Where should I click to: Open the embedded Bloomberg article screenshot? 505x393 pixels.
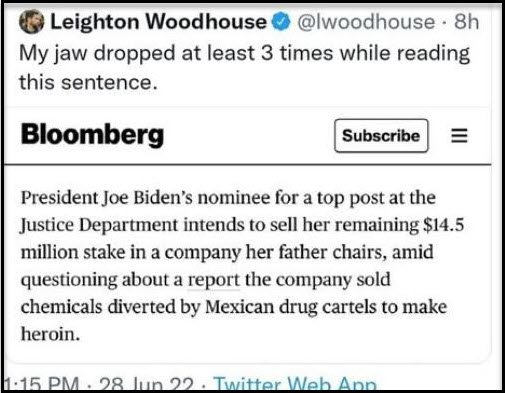(x=248, y=235)
